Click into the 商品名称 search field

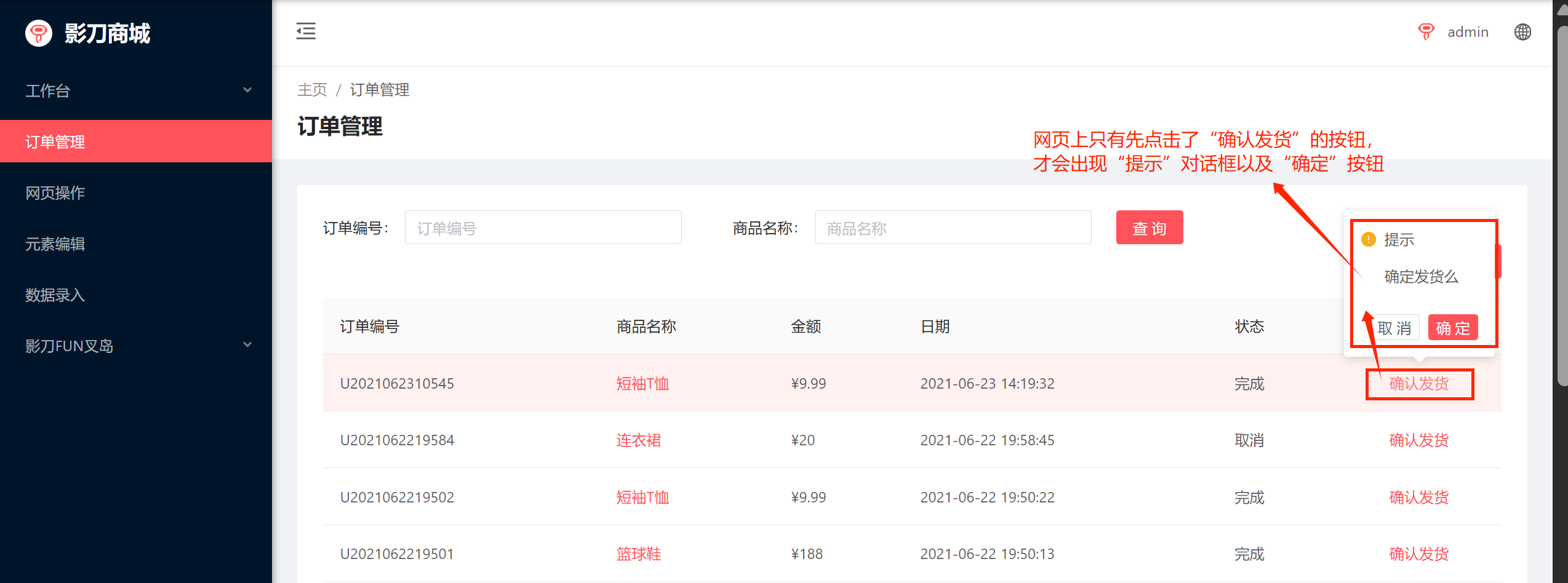952,228
